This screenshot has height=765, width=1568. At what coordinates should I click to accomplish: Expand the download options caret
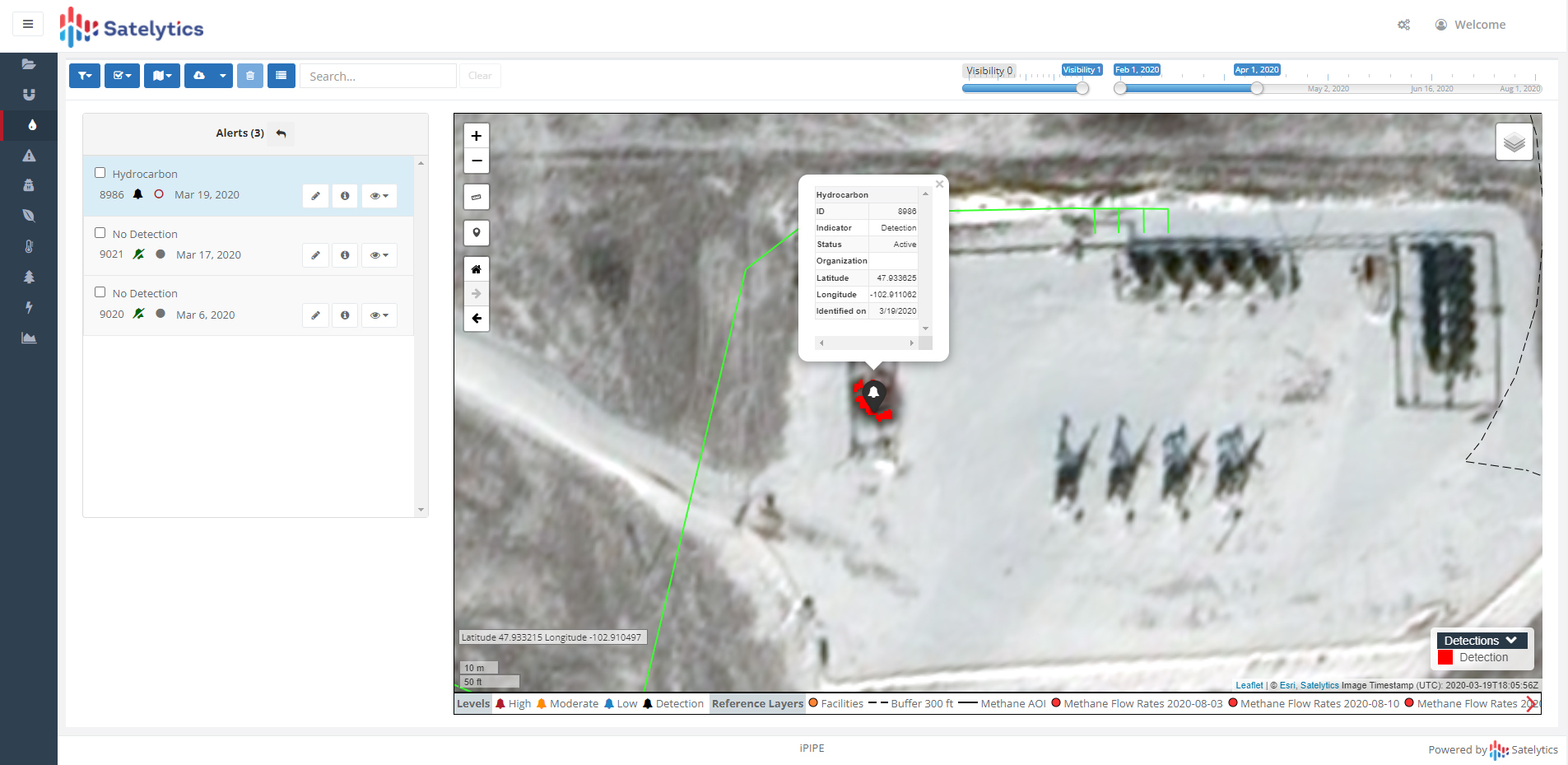[x=223, y=76]
